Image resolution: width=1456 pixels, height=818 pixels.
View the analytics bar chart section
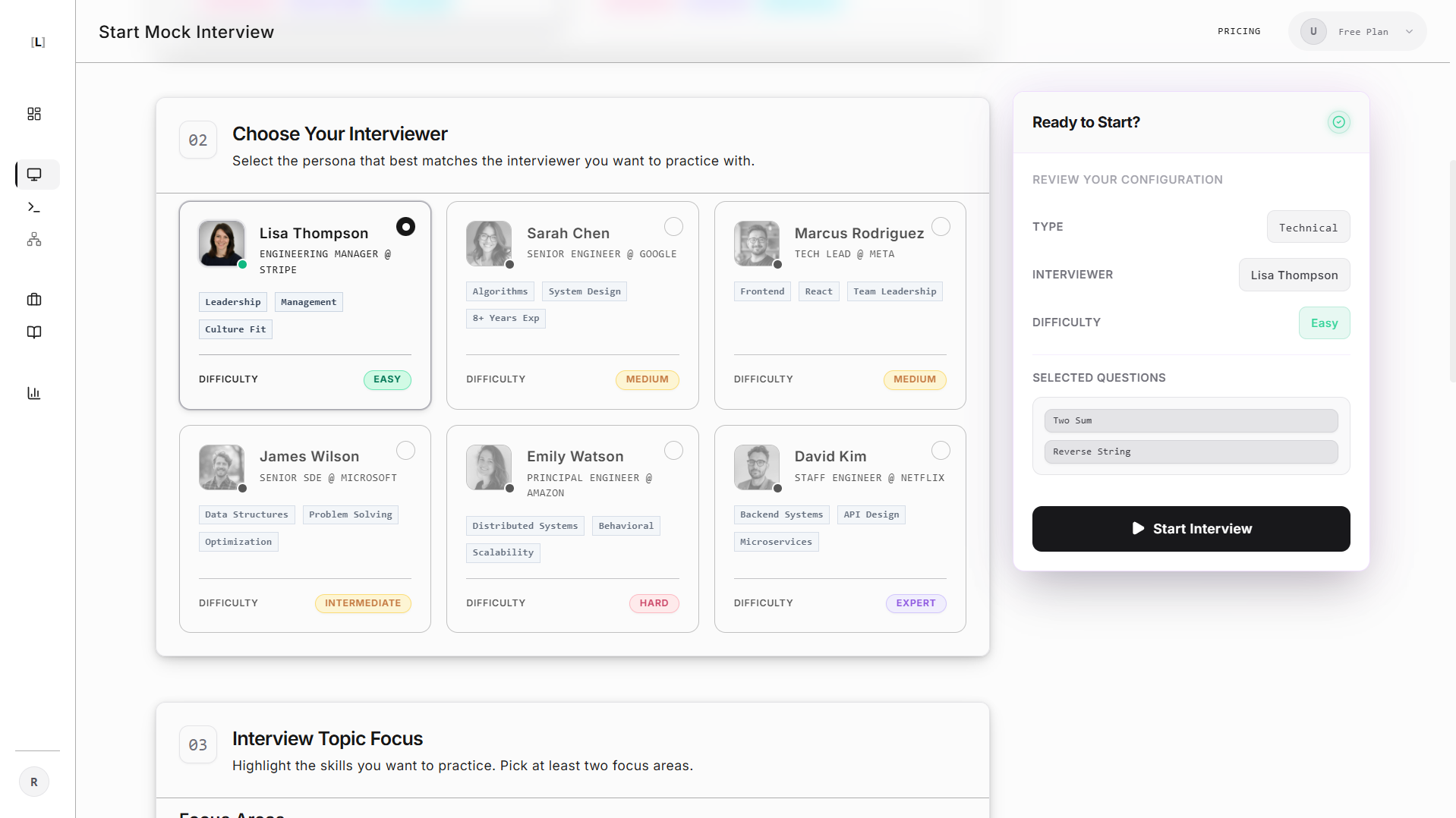pyautogui.click(x=33, y=392)
